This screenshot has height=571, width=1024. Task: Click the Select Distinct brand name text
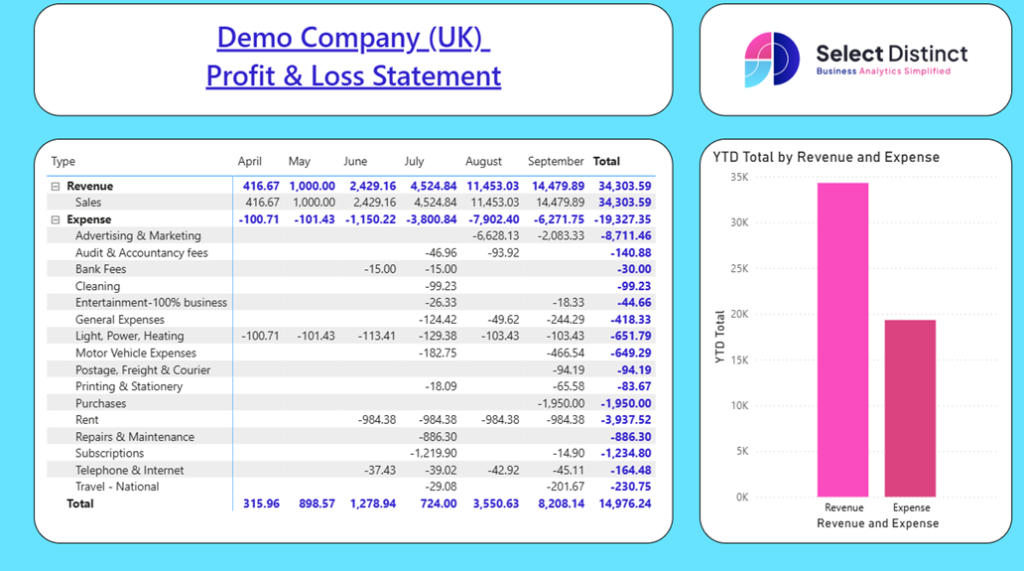[891, 53]
